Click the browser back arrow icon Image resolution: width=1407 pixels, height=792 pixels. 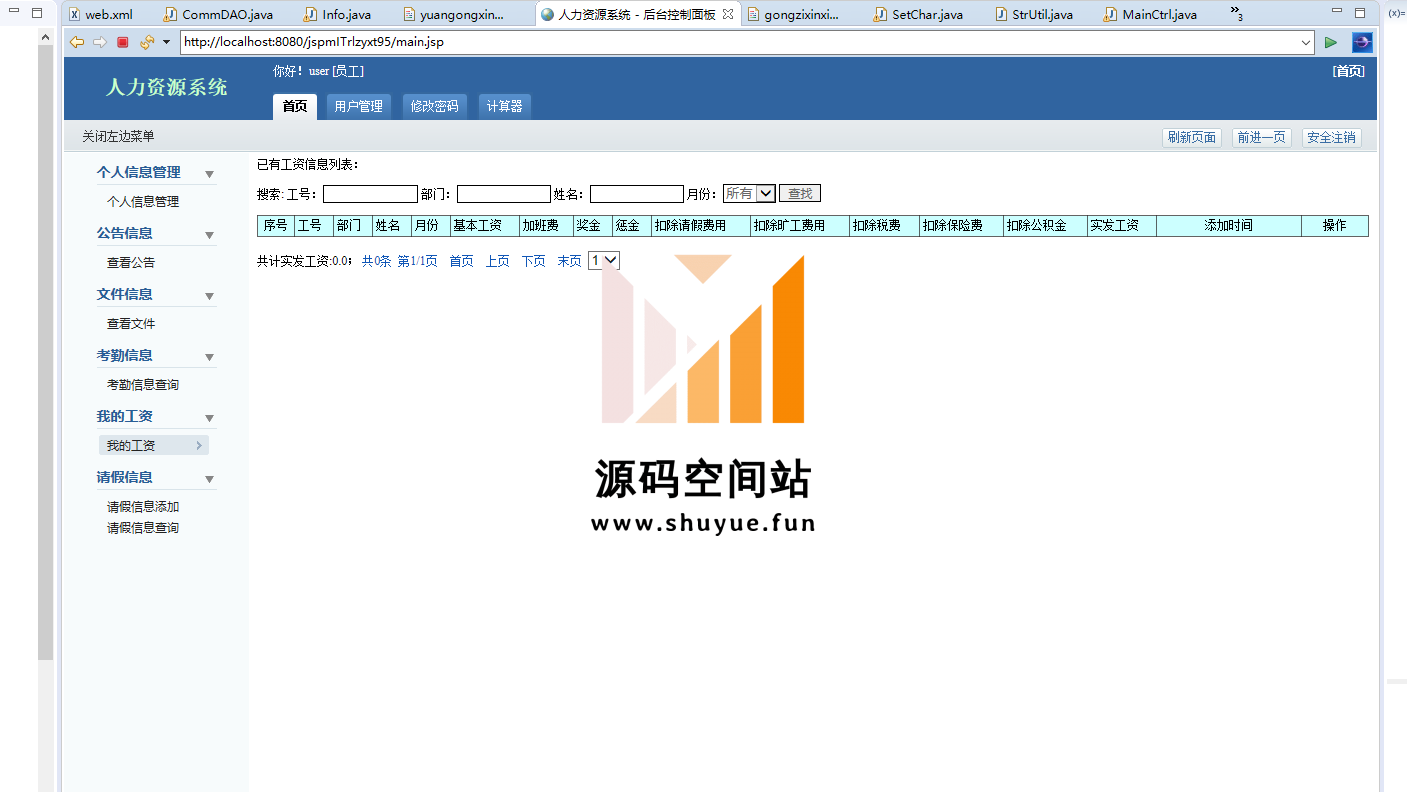pyautogui.click(x=76, y=42)
